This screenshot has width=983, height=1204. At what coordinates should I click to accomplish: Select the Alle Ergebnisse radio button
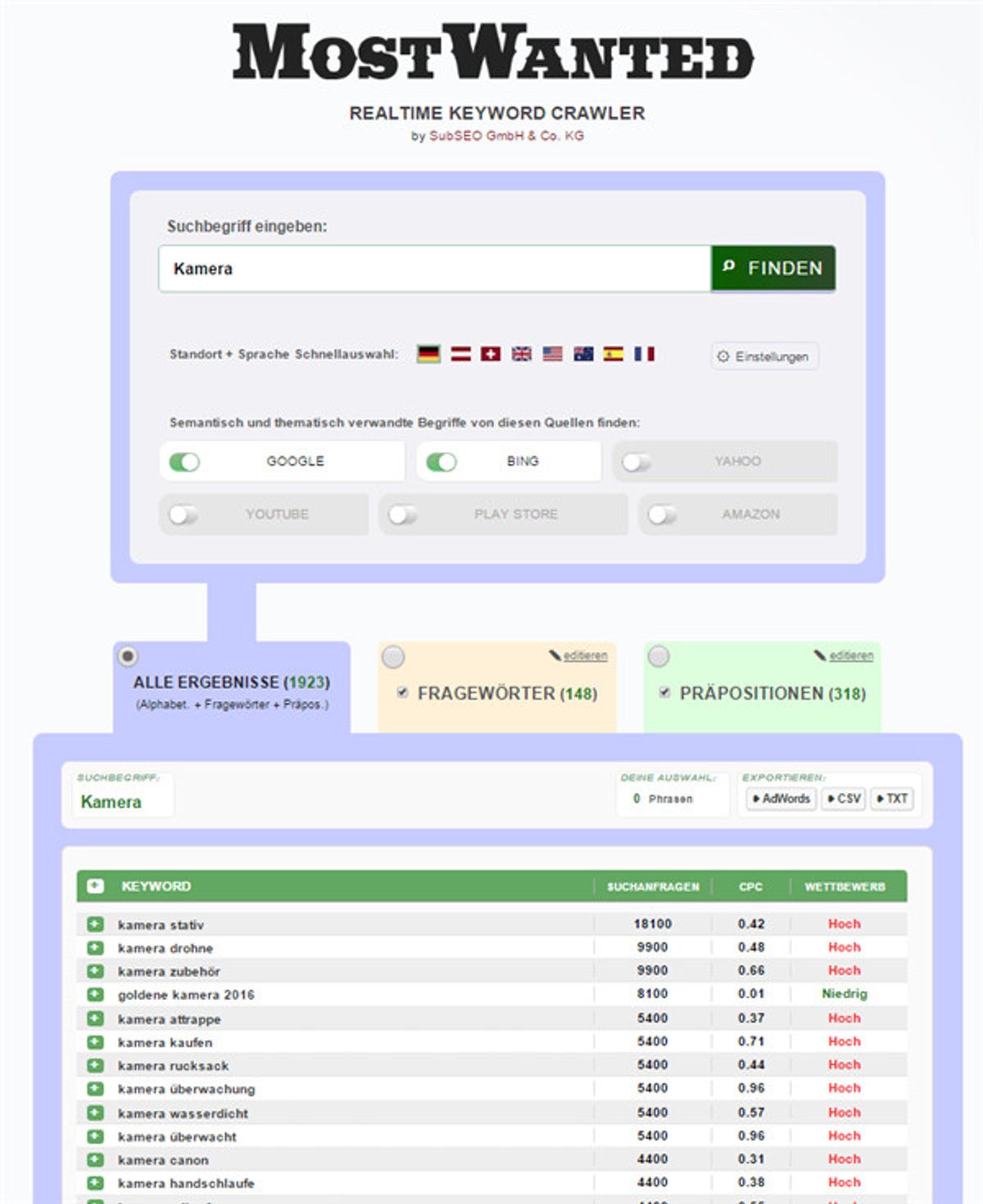click(x=128, y=656)
